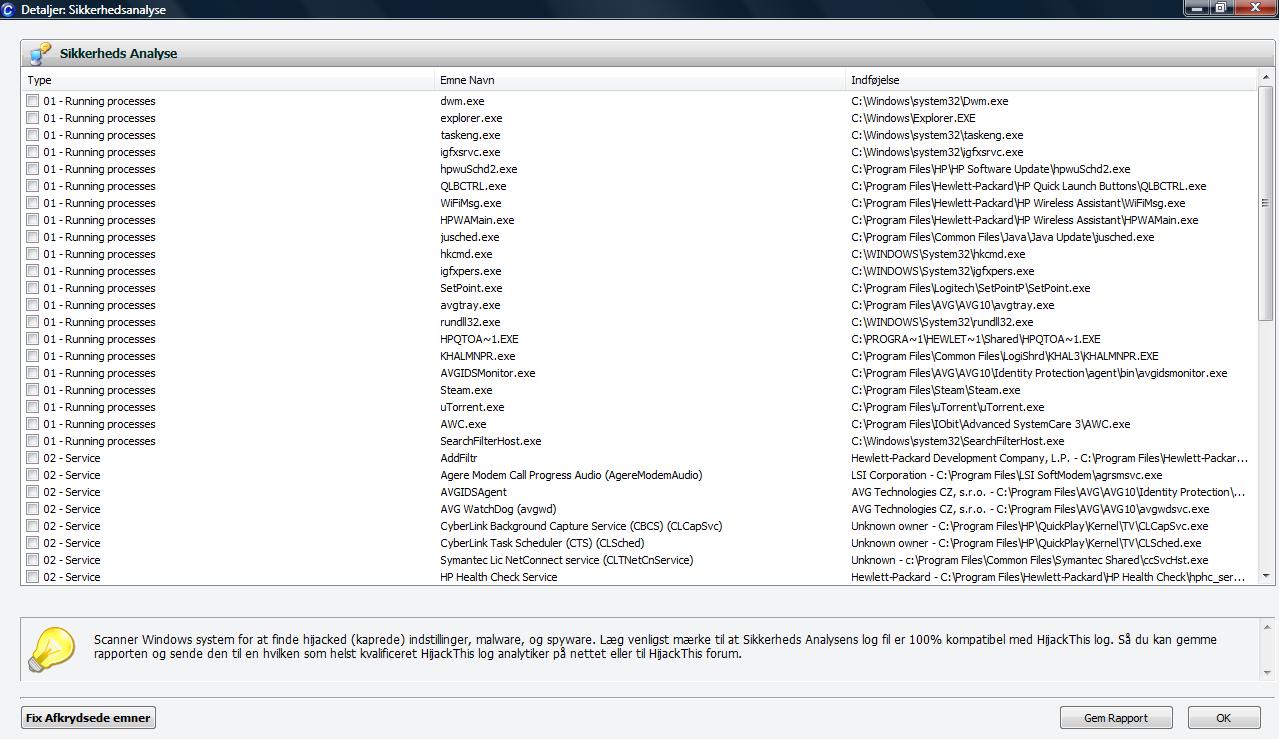Screen dimensions: 1279x739
Task: Click the KHALMNPR.exe process name
Action: click(x=478, y=356)
